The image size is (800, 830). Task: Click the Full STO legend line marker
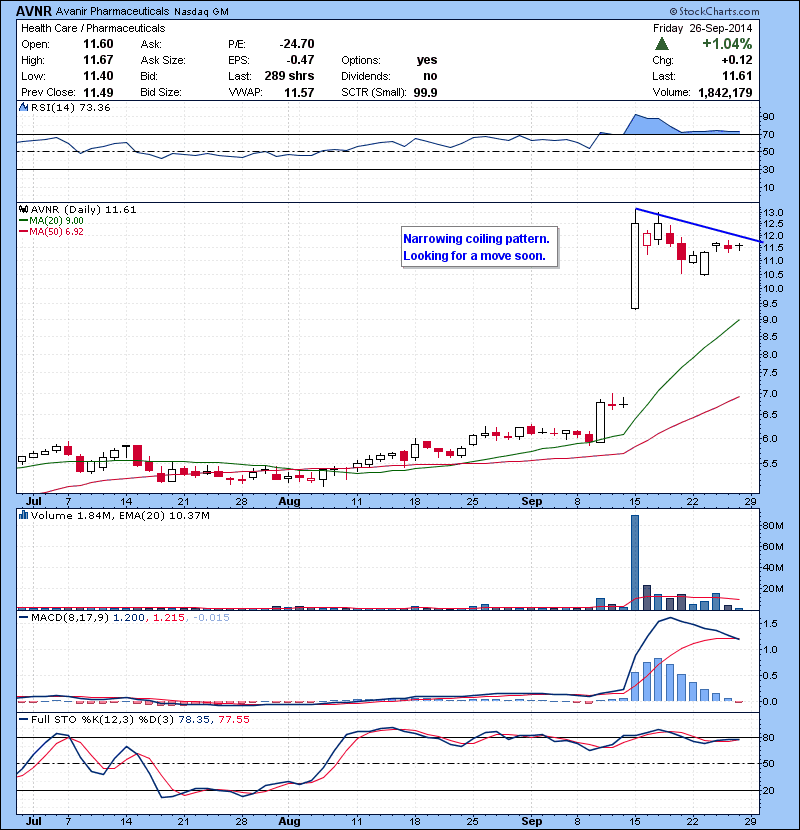tap(24, 719)
